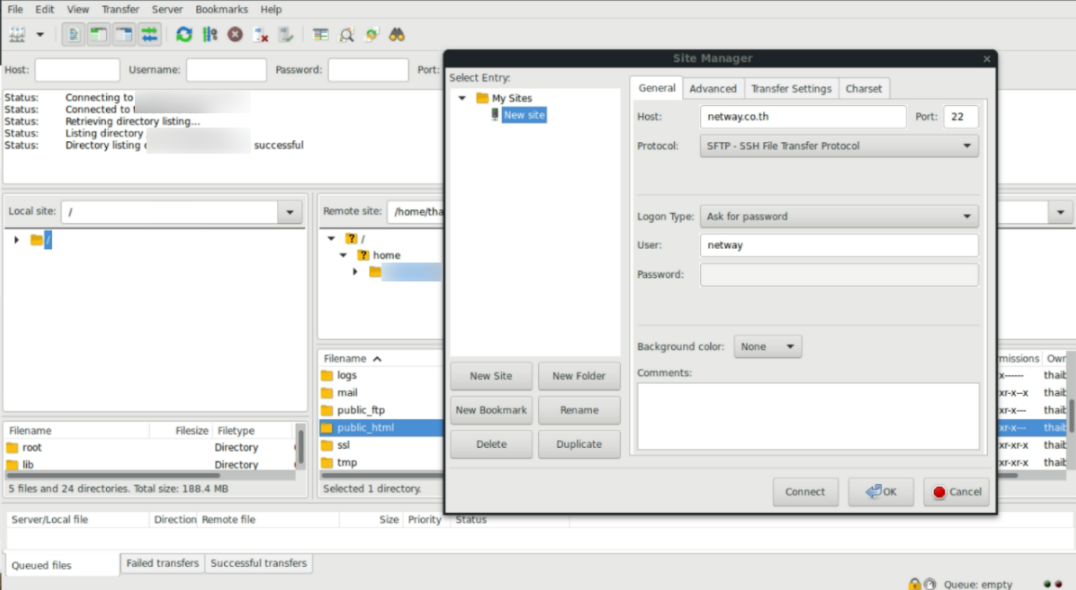Collapse the My Sites tree

click(463, 98)
